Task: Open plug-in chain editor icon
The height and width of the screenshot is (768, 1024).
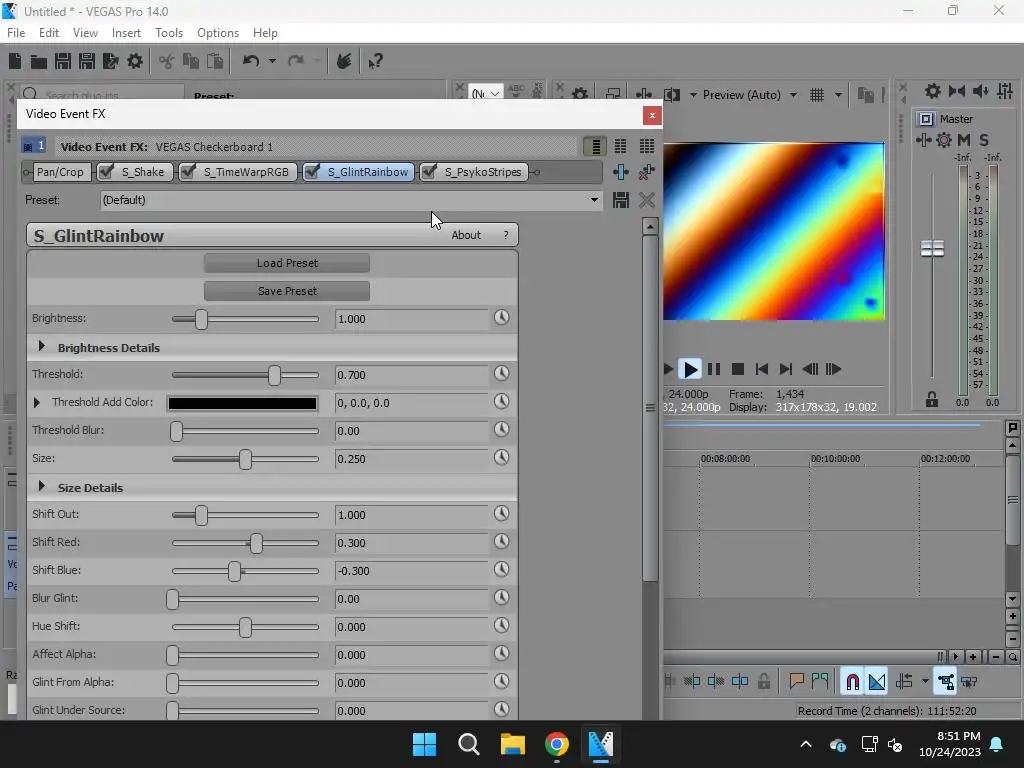Action: tap(620, 172)
